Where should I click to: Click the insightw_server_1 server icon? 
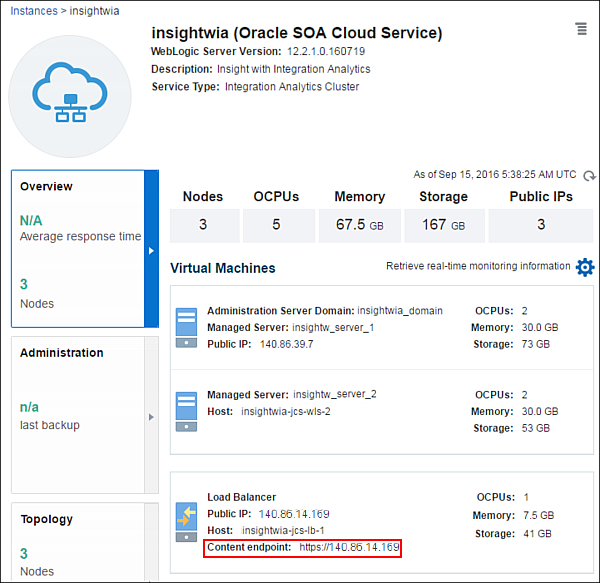[186, 327]
